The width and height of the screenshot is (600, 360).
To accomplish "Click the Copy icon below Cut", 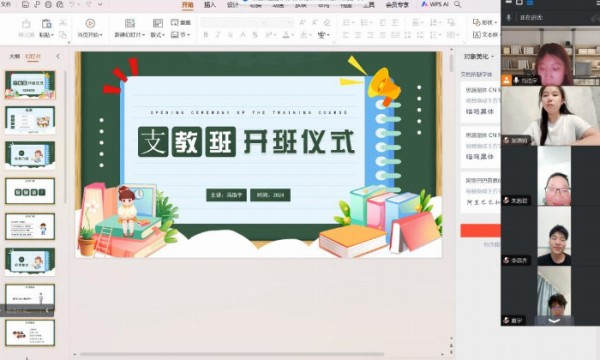I will pyautogui.click(x=63, y=35).
